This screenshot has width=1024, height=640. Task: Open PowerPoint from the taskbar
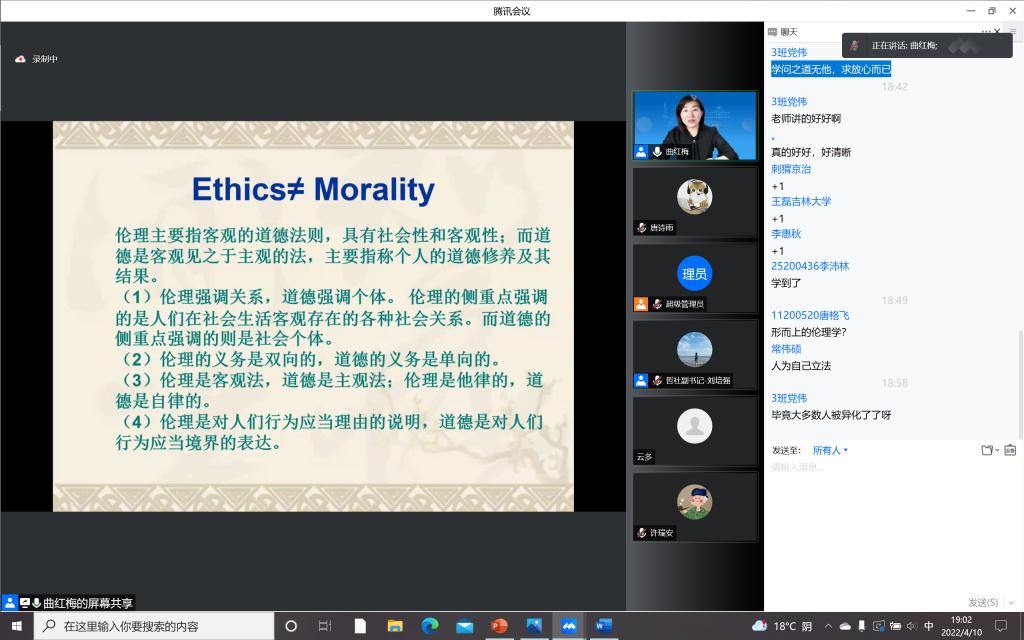[x=499, y=626]
